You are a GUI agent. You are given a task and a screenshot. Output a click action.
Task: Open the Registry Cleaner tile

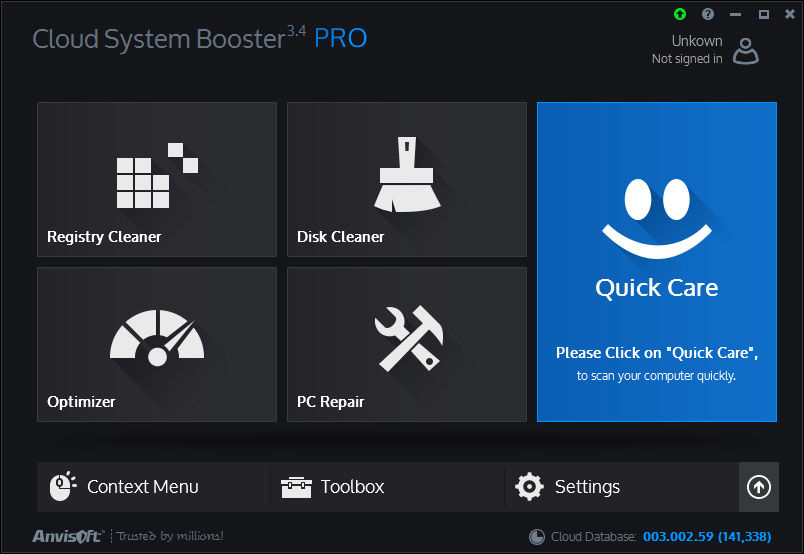(x=157, y=180)
